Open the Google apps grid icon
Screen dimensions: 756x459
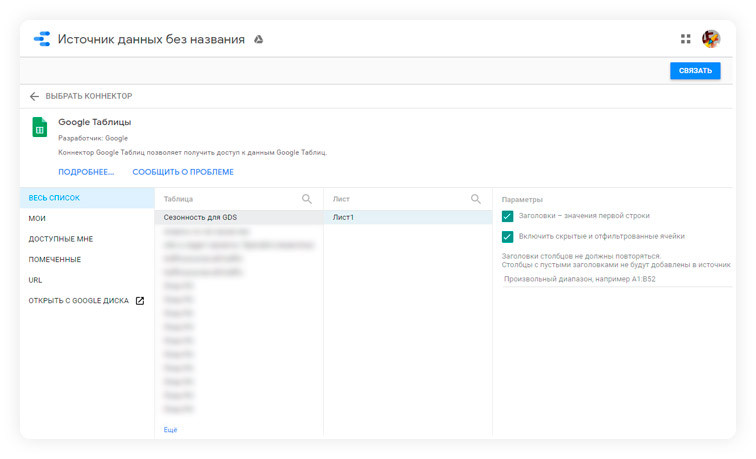tap(685, 39)
